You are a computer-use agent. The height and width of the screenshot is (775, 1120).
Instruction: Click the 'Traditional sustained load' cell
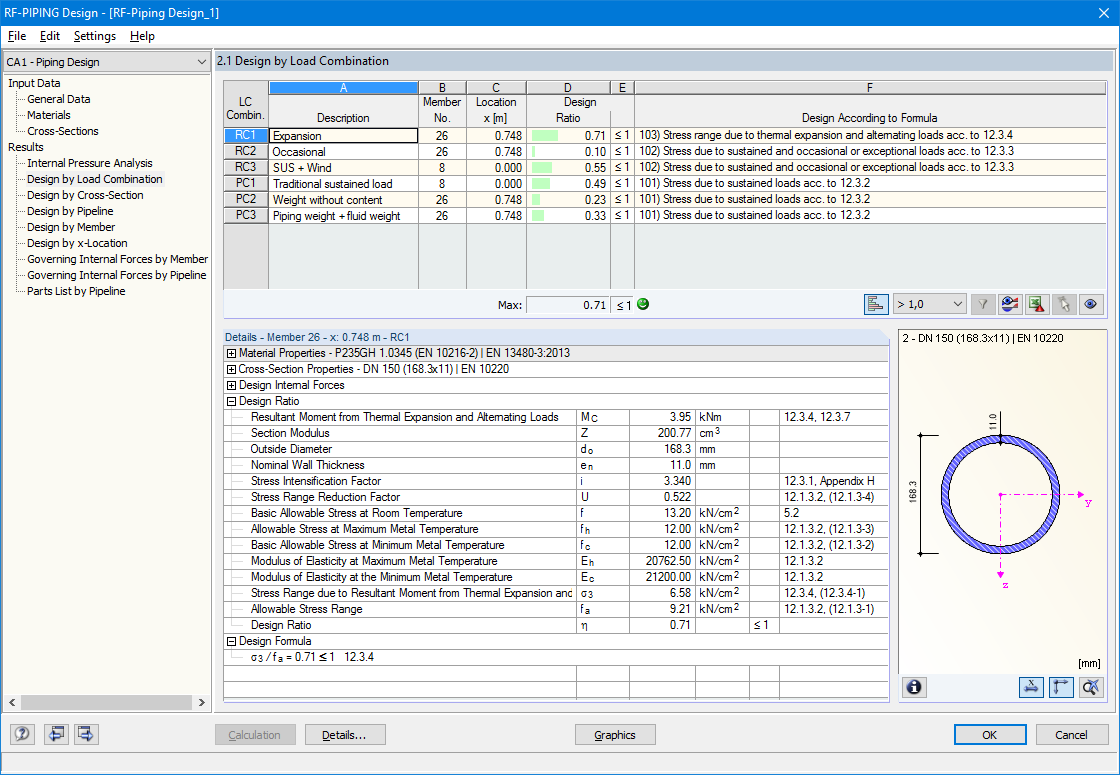(344, 184)
